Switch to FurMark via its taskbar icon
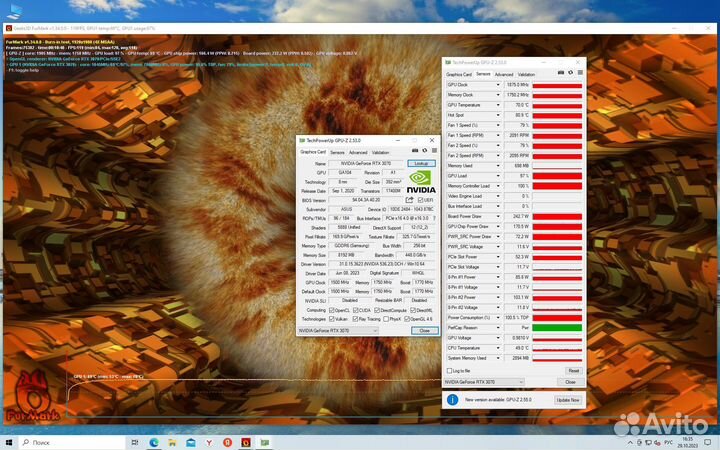Screen dimensions: 720x450 tap(246, 442)
